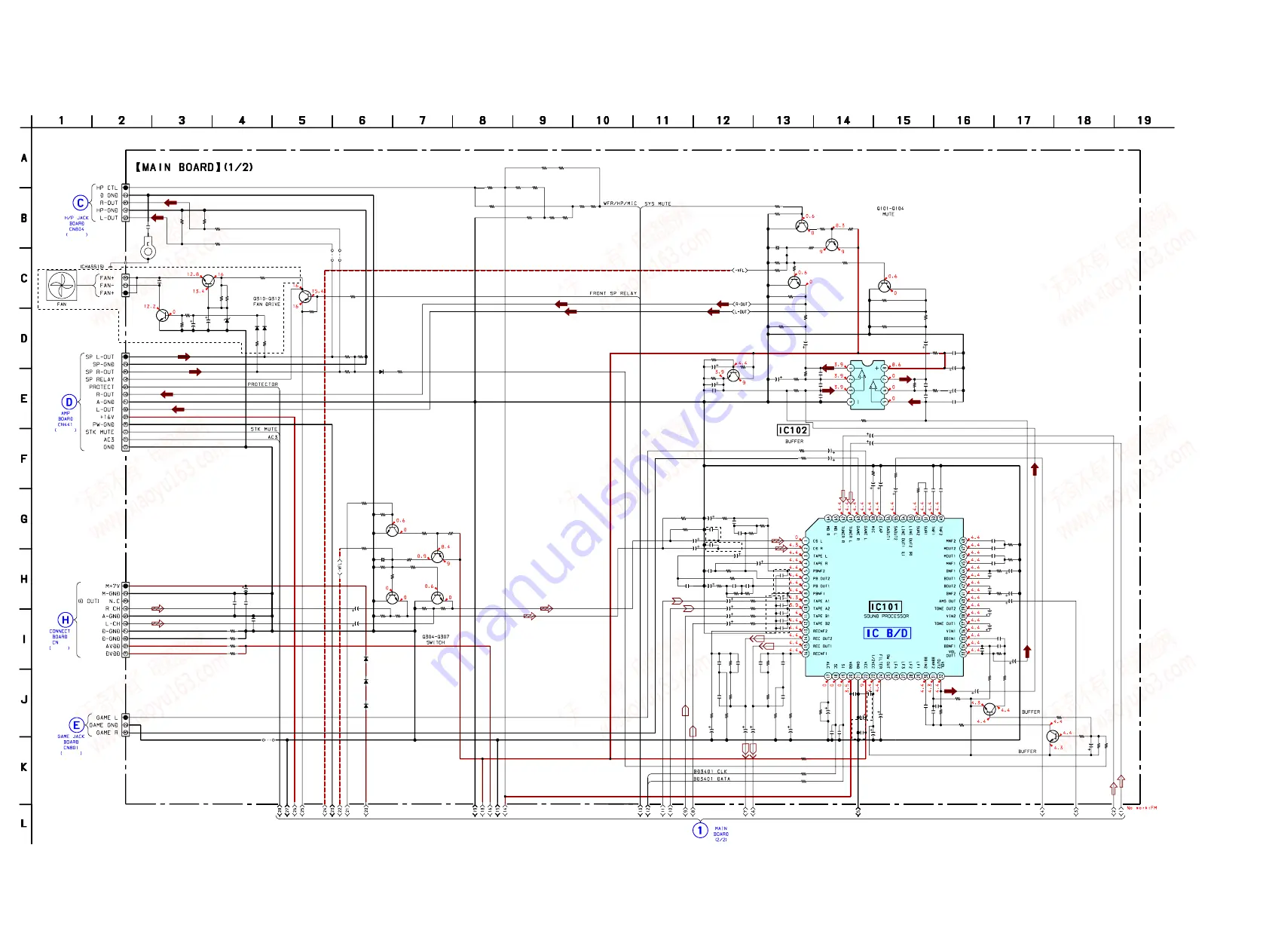1266x952 pixels.
Task: Select the HP-GND pin label
Action: (x=107, y=210)
